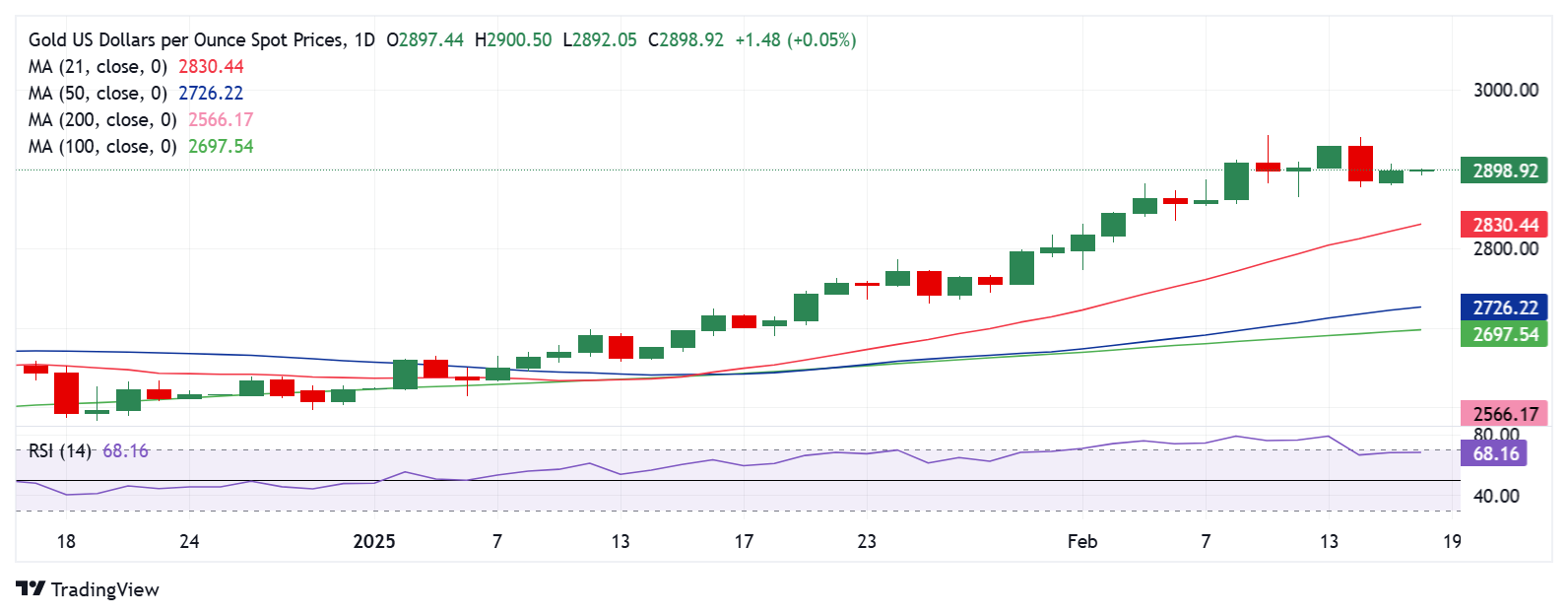Open the TradingView text link
This screenshot has height=616, width=1568.
tap(104, 589)
